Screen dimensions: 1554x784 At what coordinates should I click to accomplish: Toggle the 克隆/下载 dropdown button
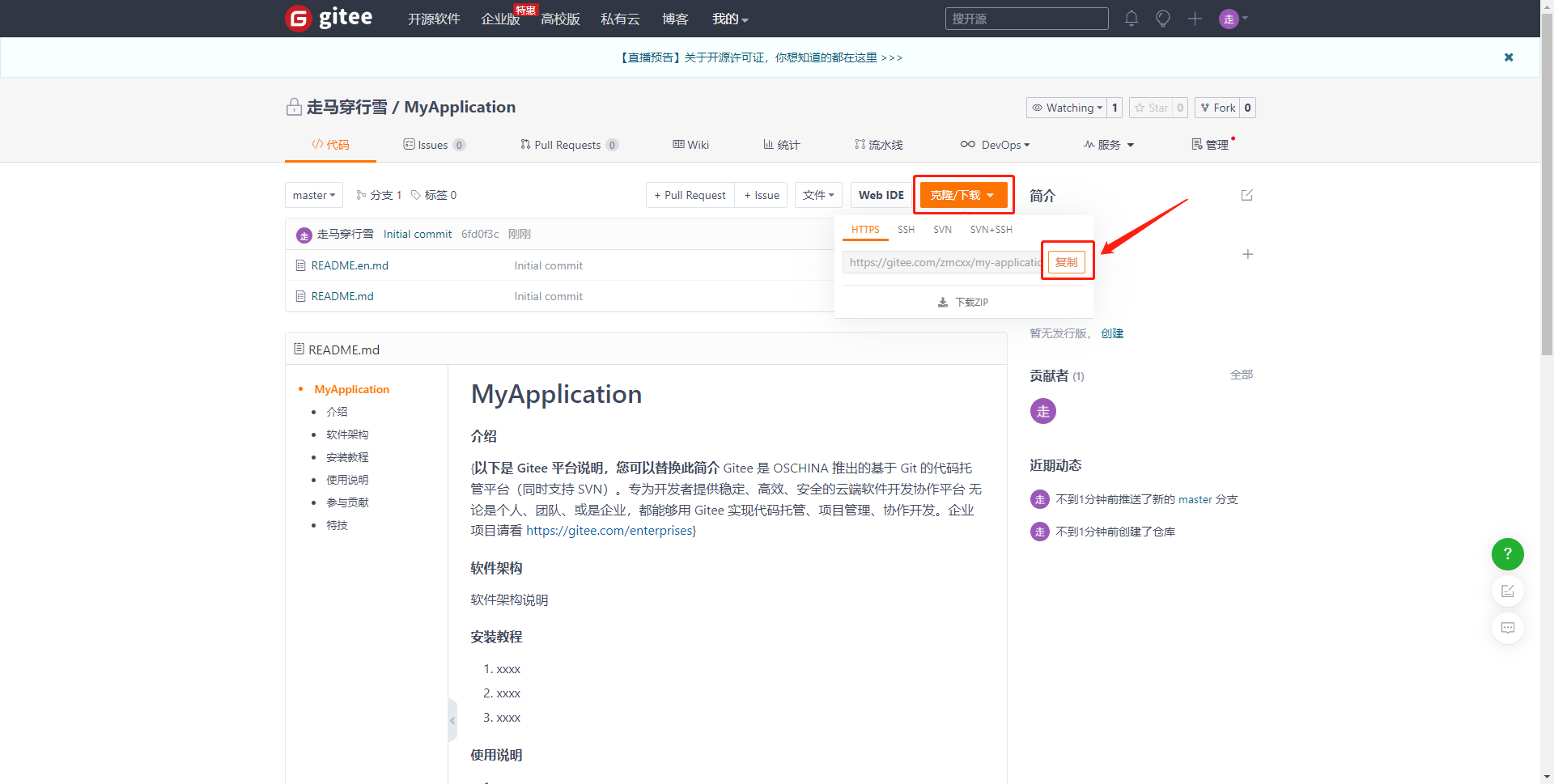pos(963,195)
